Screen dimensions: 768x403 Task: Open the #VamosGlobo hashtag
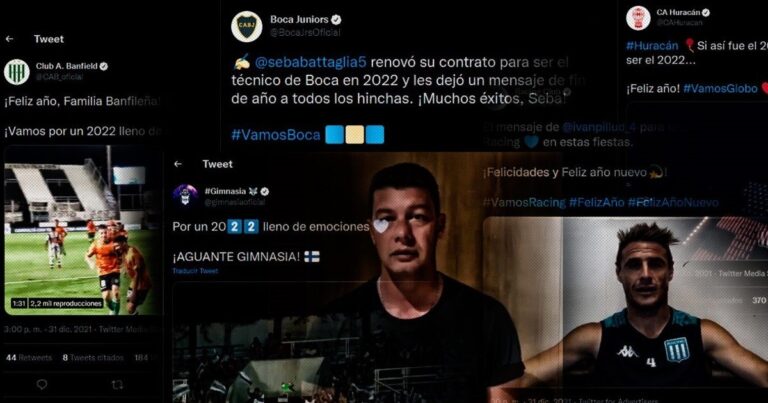coord(720,89)
